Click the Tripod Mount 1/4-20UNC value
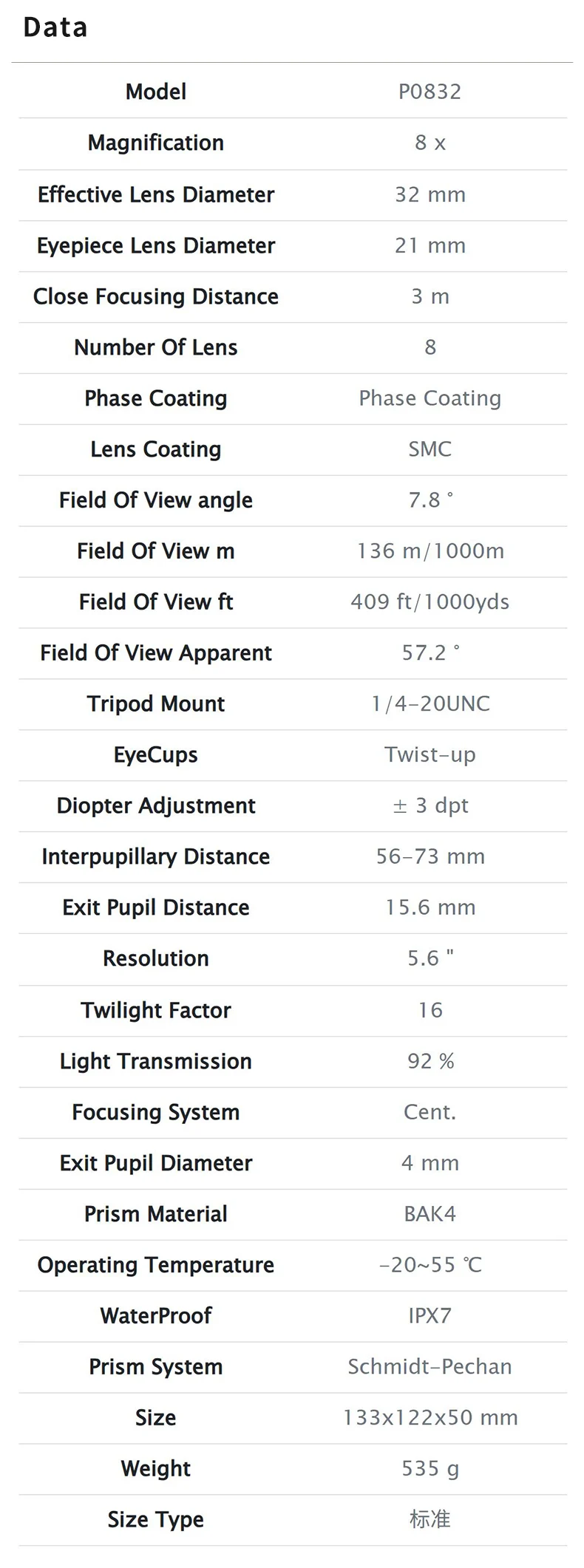The image size is (584, 1568). (x=429, y=704)
